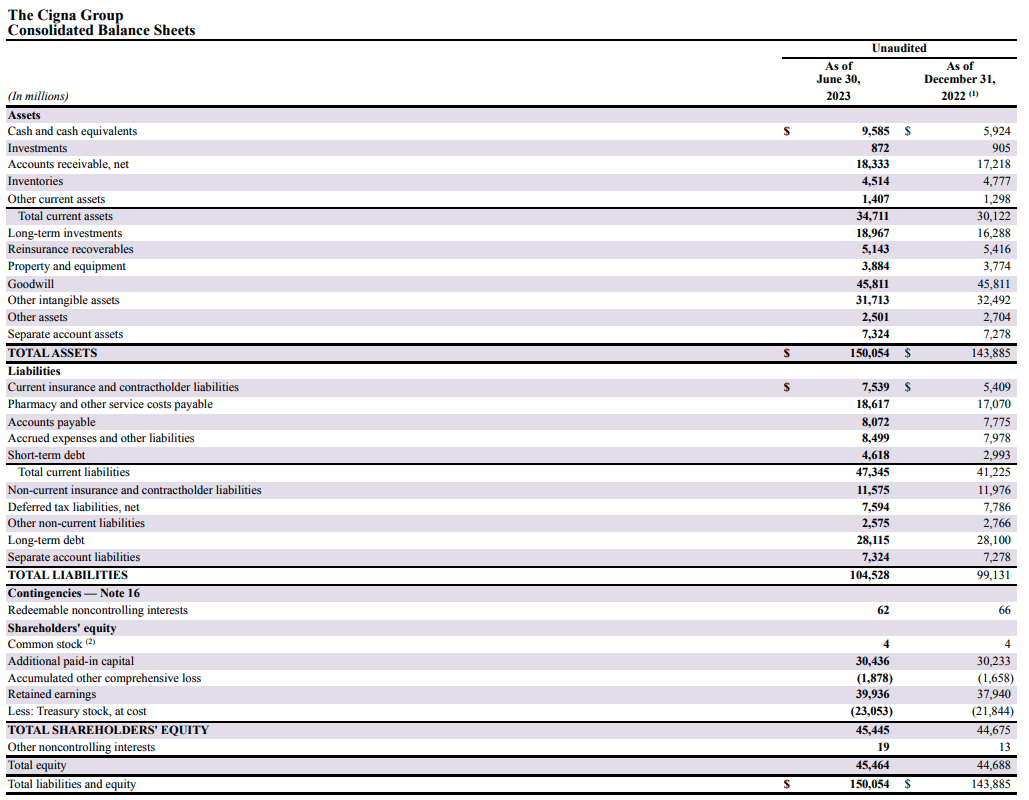Image resolution: width=1029 pixels, height=800 pixels.
Task: Select 'Accrued expenses and other liabilities' label
Action: [x=101, y=438]
